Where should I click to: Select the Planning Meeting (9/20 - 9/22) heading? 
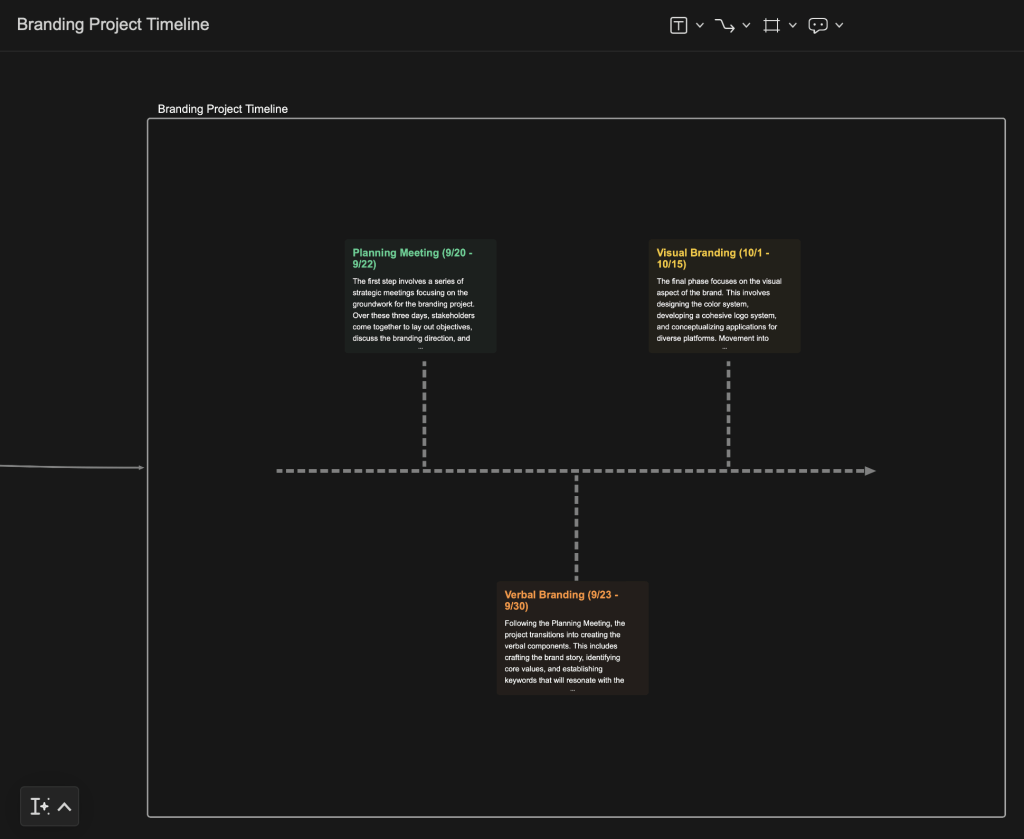[x=412, y=259]
